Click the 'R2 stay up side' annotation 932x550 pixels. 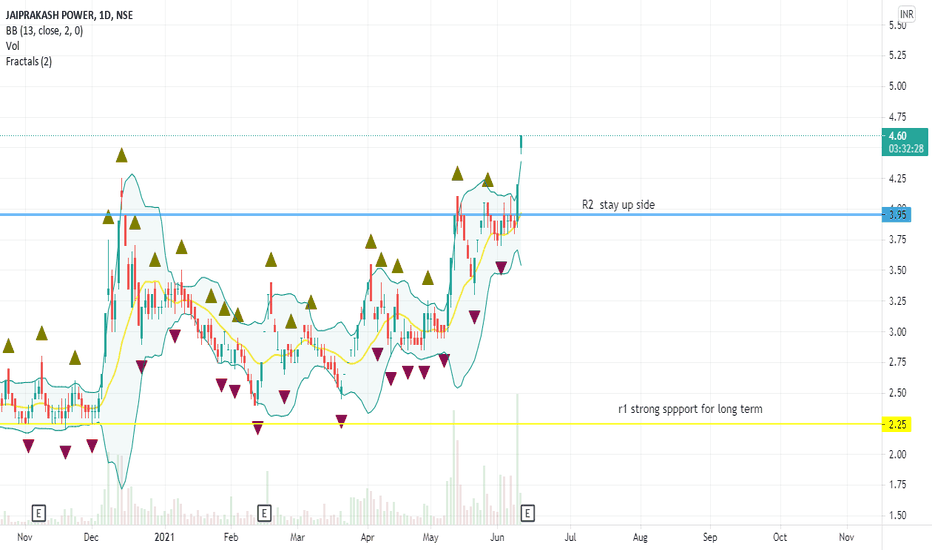click(618, 205)
